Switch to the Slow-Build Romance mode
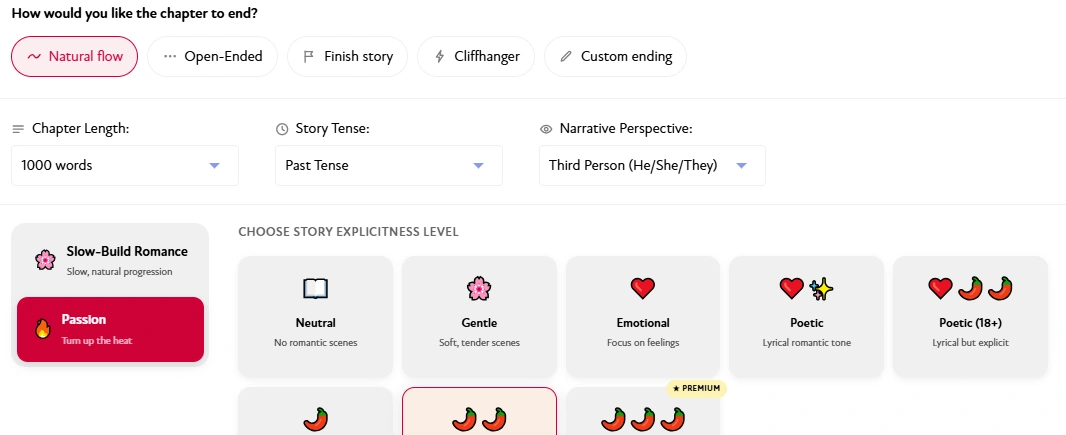The height and width of the screenshot is (435, 1066). 110,260
